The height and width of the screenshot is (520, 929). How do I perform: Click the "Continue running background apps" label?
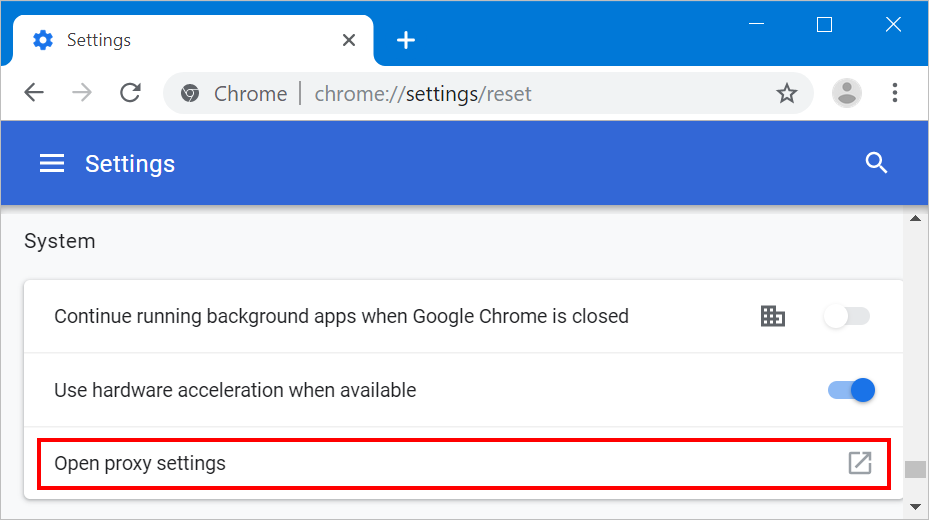click(x=341, y=316)
